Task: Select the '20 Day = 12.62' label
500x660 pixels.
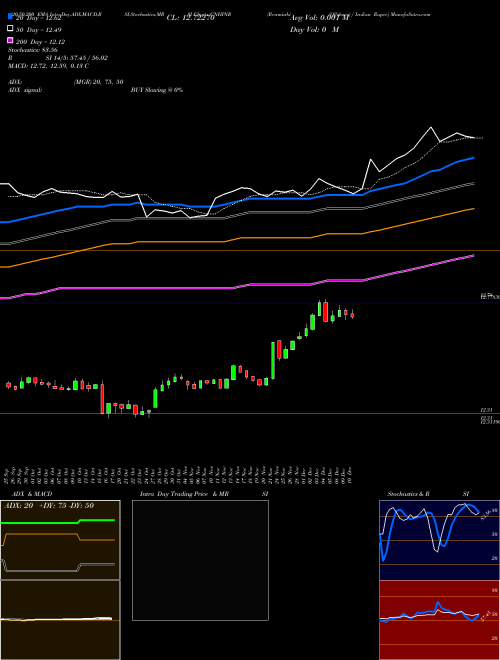Action: 38,18
